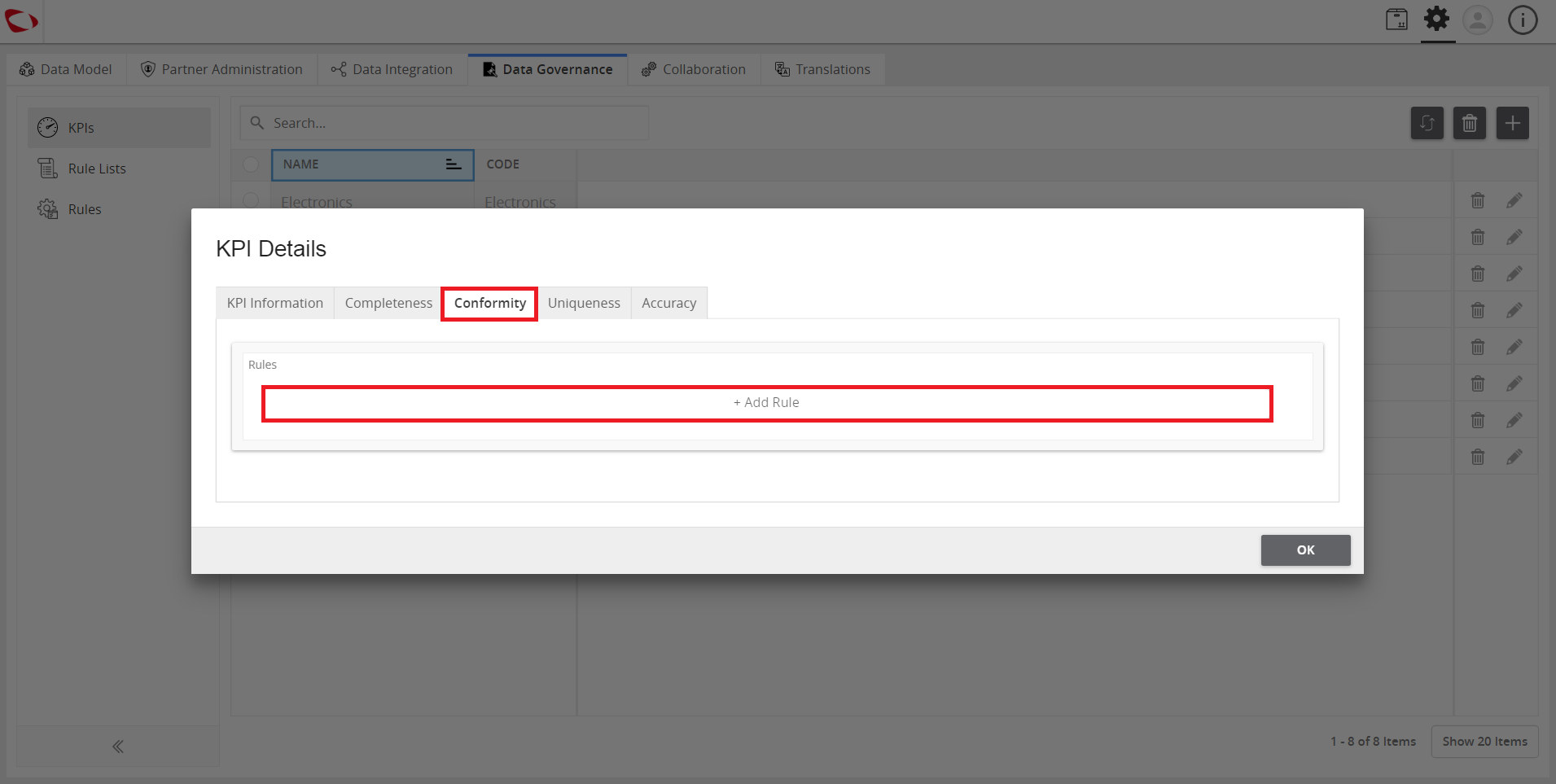Click the trash icon in the third table row
The height and width of the screenshot is (784, 1556).
point(1478,274)
